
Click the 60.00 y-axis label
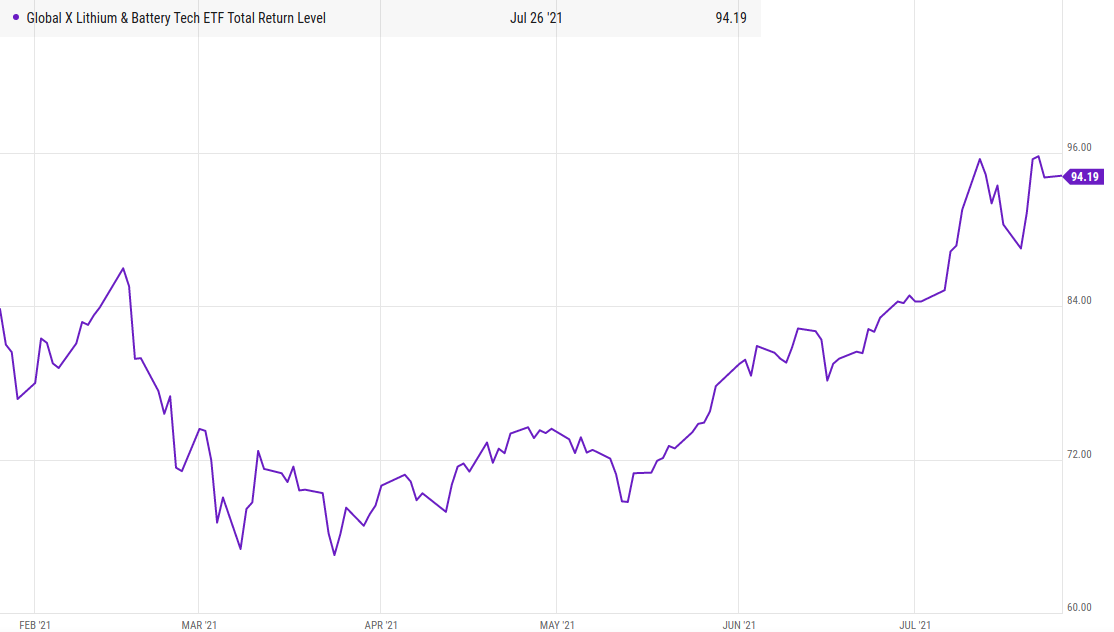tap(1079, 607)
